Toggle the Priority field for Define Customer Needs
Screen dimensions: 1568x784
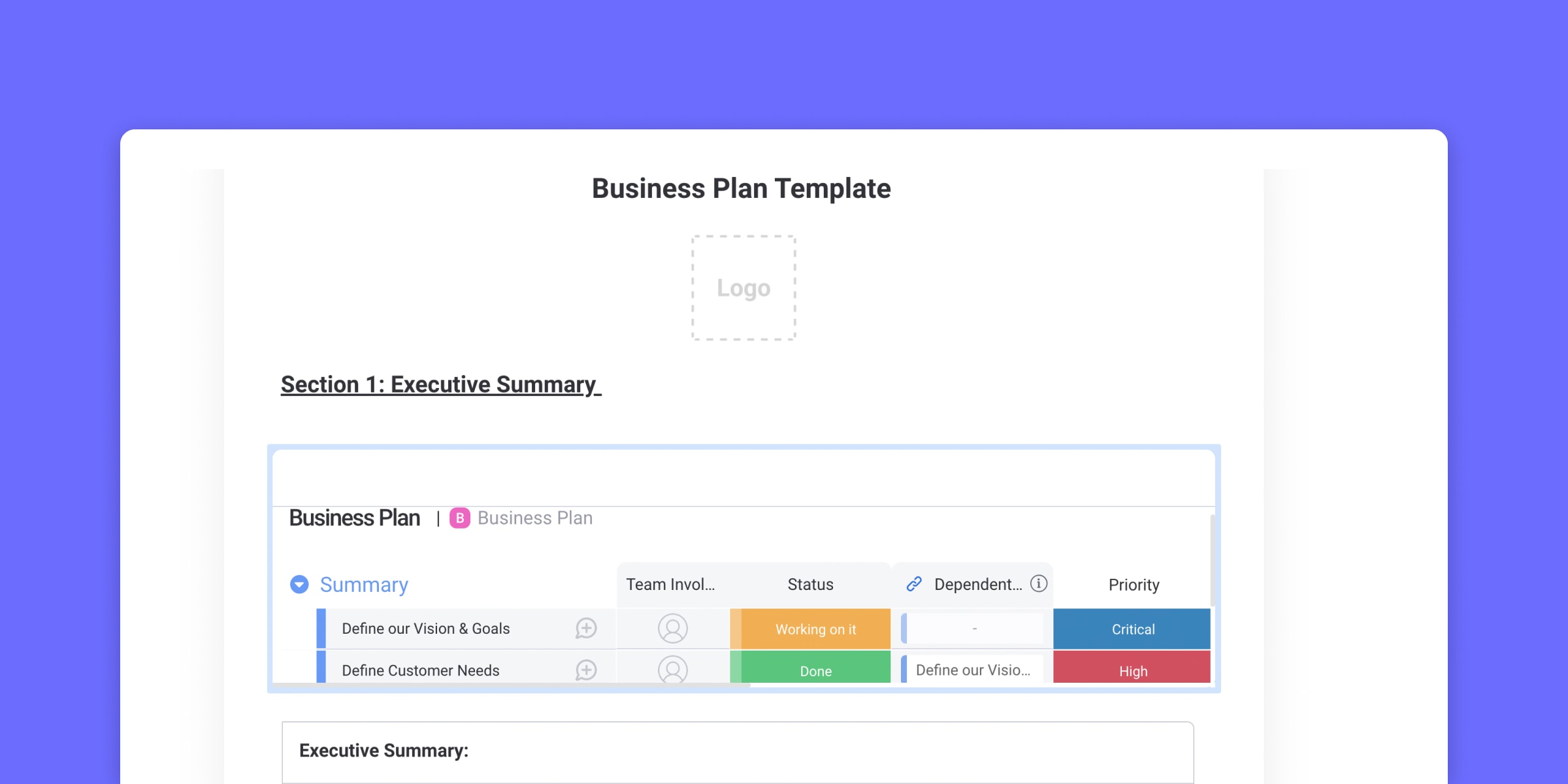tap(1133, 668)
